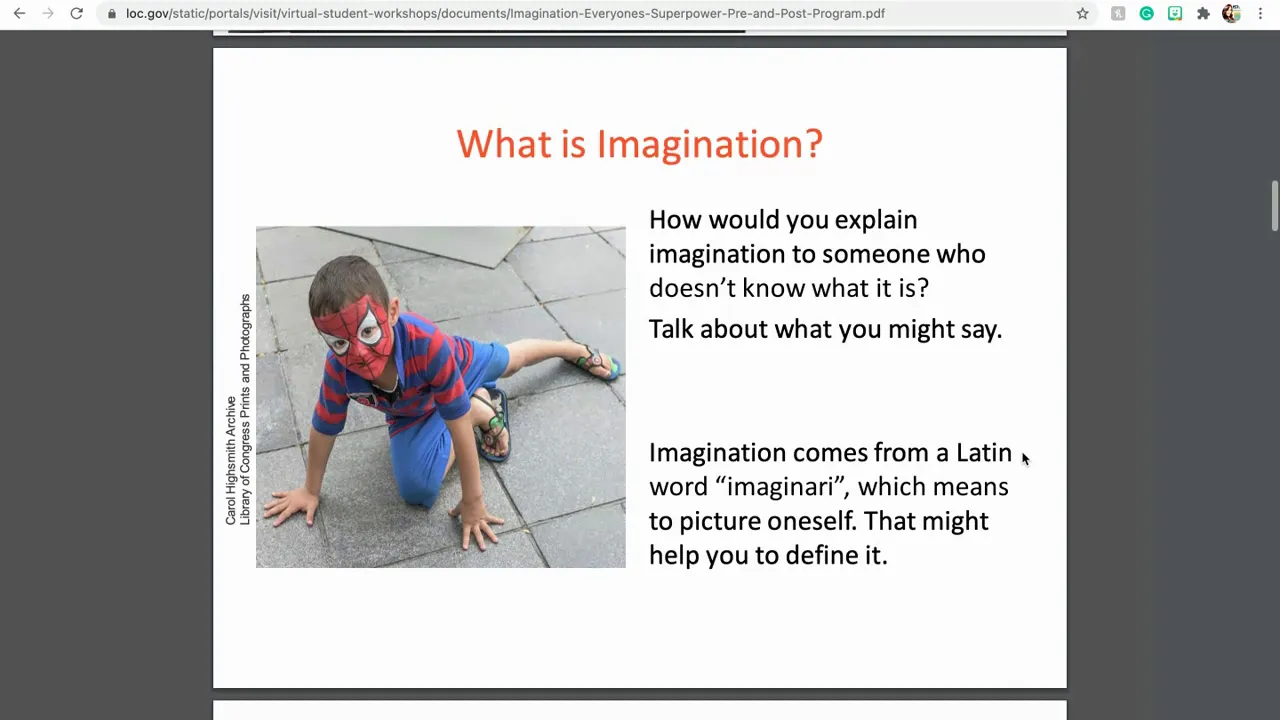Open Chrome's three-dot menu
Image resolution: width=1280 pixels, height=720 pixels.
click(x=1260, y=13)
